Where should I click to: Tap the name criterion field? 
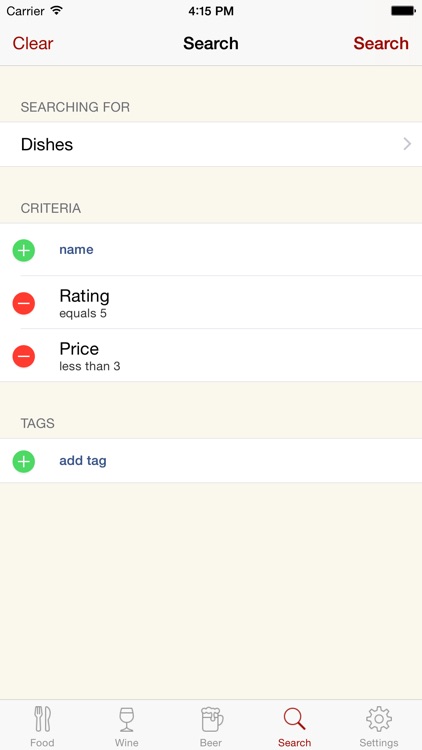pyautogui.click(x=211, y=250)
